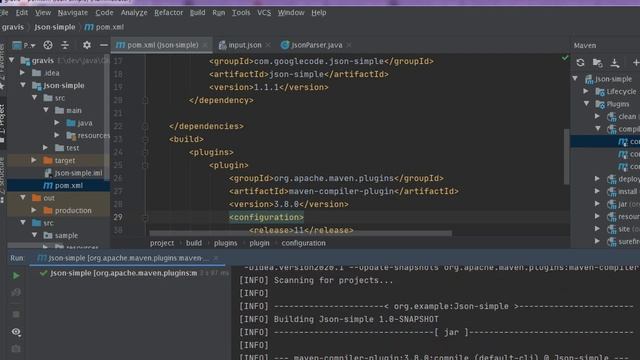Expand the target folder
The image size is (640, 360).
pyautogui.click(x=34, y=160)
